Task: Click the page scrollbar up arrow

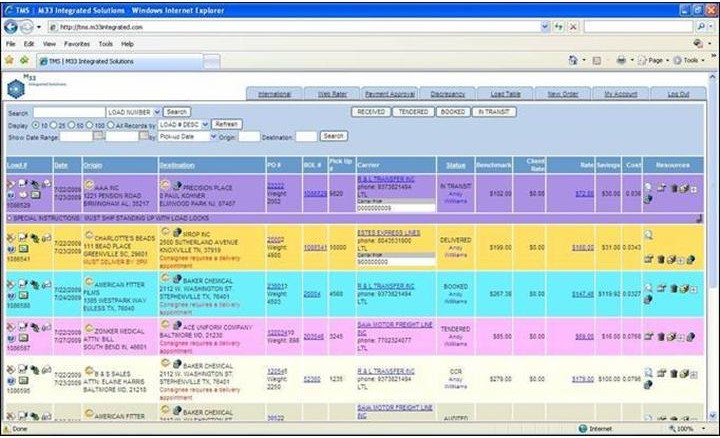Action: (712, 77)
